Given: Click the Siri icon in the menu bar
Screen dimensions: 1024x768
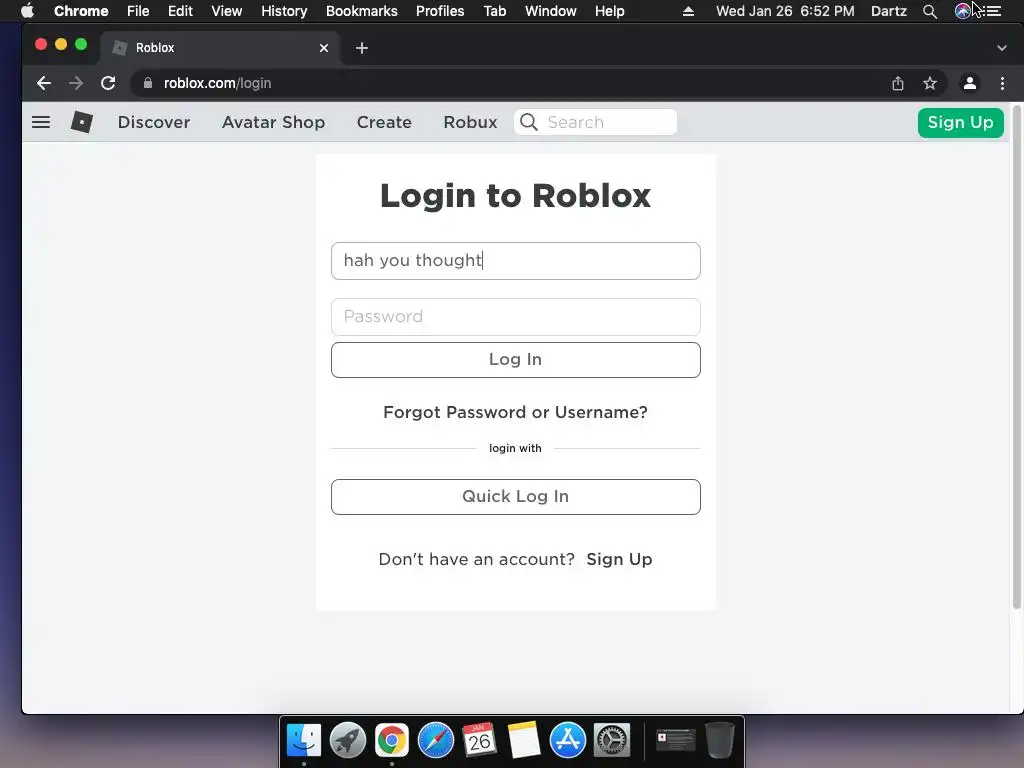Looking at the screenshot, I should pos(963,11).
